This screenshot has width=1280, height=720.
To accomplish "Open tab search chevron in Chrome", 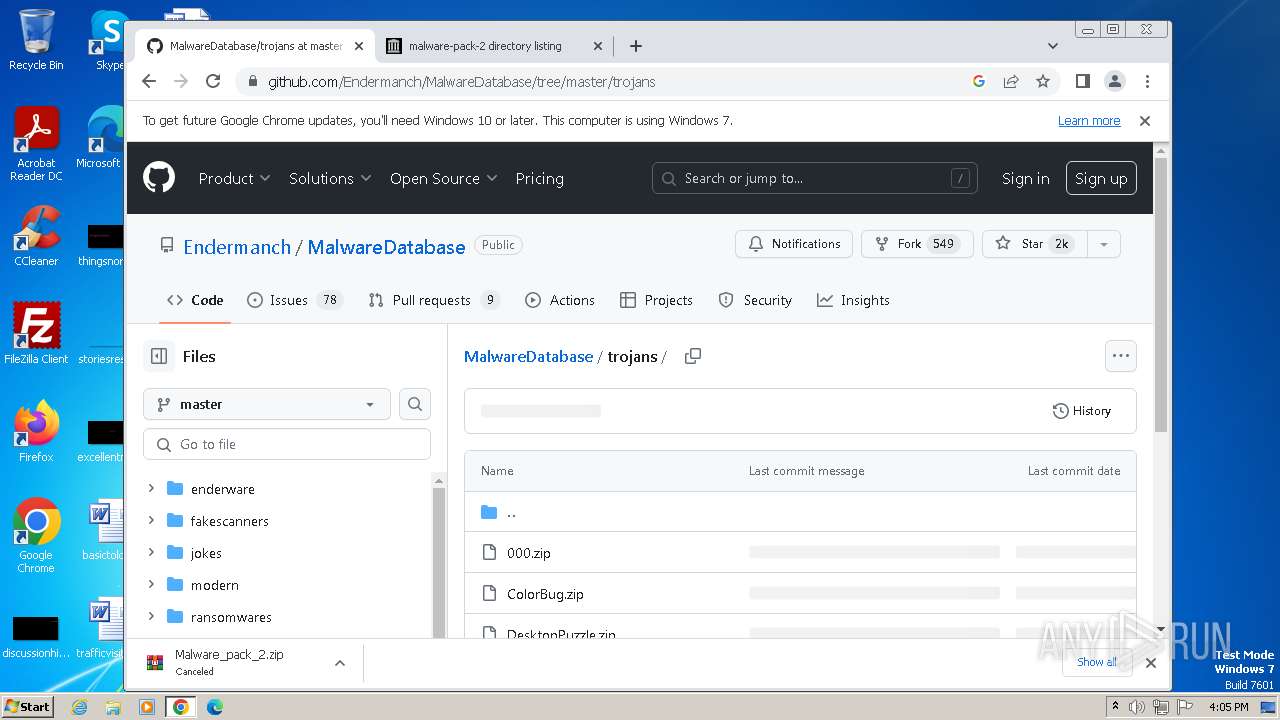I will coord(1052,46).
